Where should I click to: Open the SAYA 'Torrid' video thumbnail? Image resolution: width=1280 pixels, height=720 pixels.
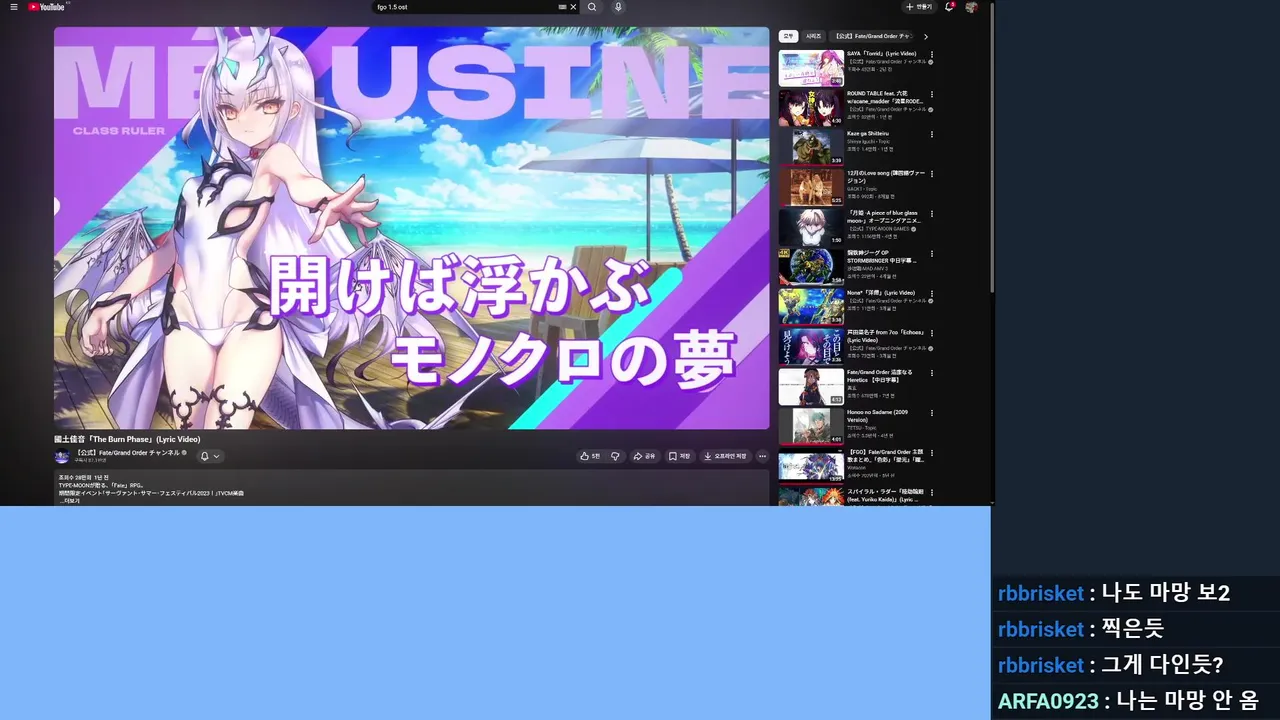pyautogui.click(x=811, y=68)
